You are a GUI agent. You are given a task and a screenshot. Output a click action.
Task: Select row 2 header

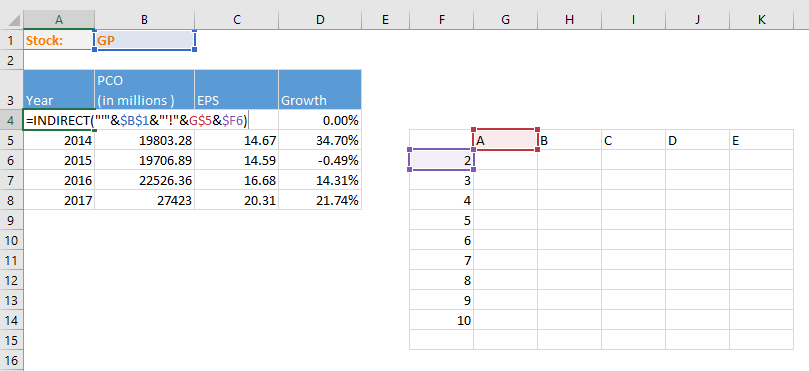click(11, 60)
